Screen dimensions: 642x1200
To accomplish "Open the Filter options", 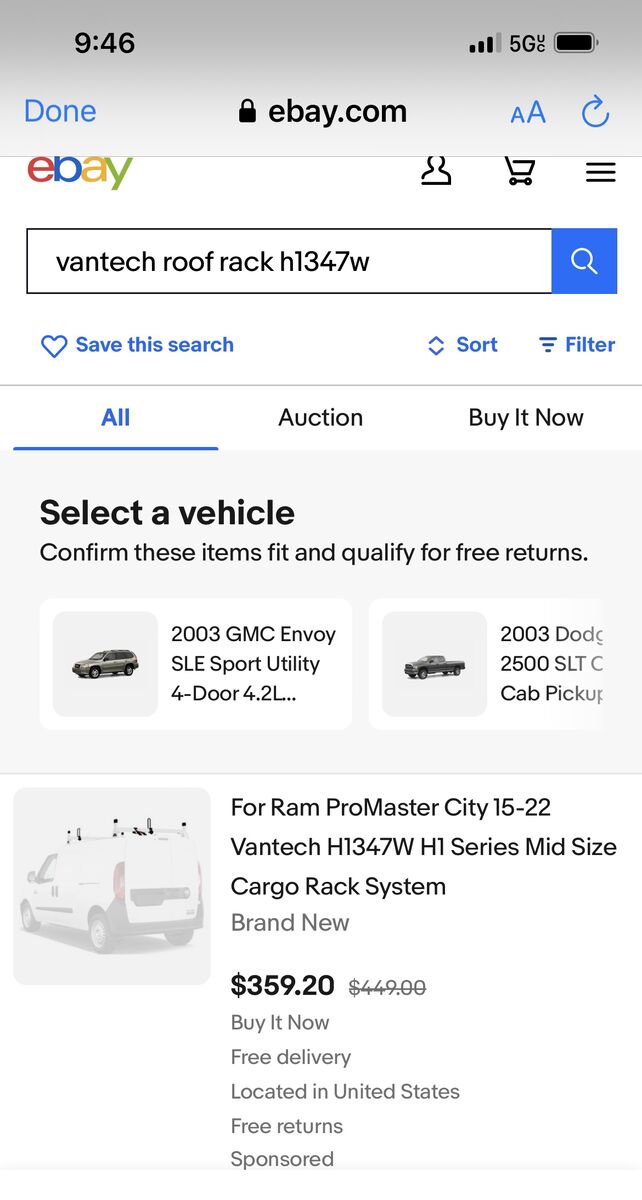I will pyautogui.click(x=577, y=345).
